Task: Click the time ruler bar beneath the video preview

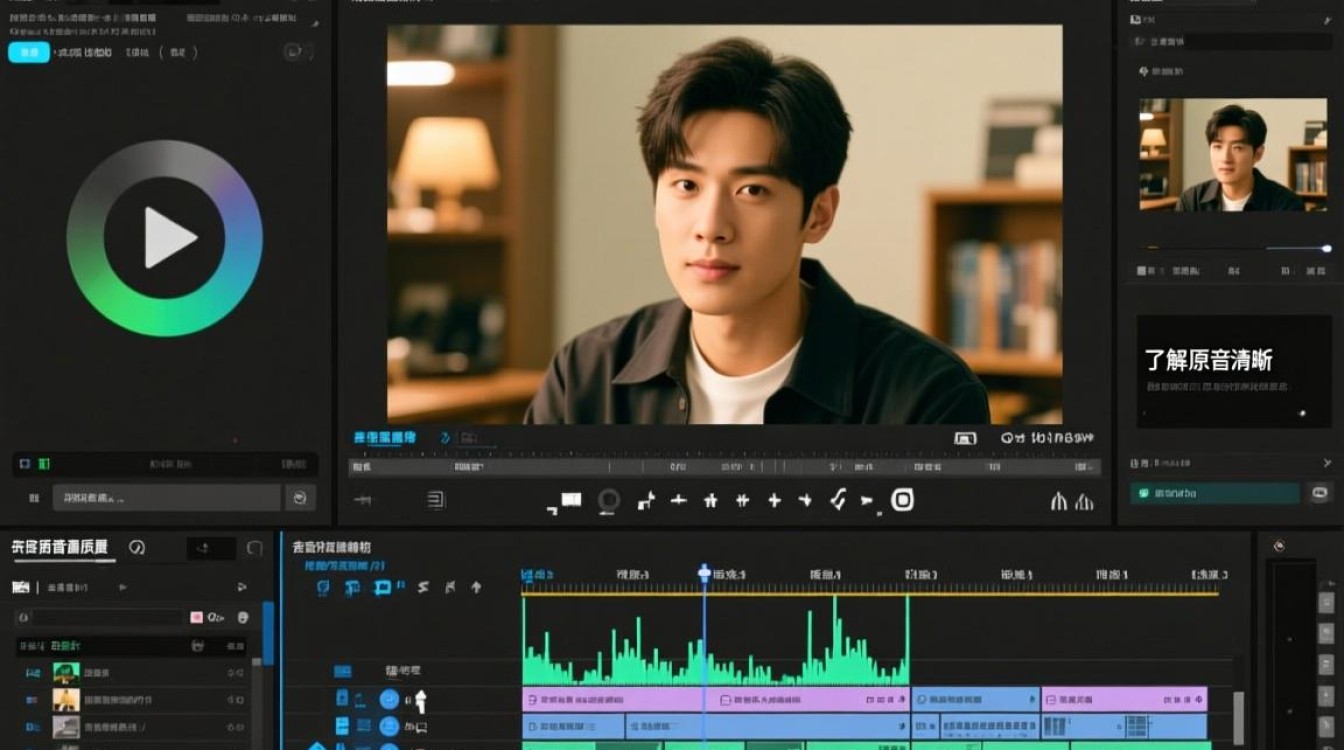Action: [x=724, y=467]
